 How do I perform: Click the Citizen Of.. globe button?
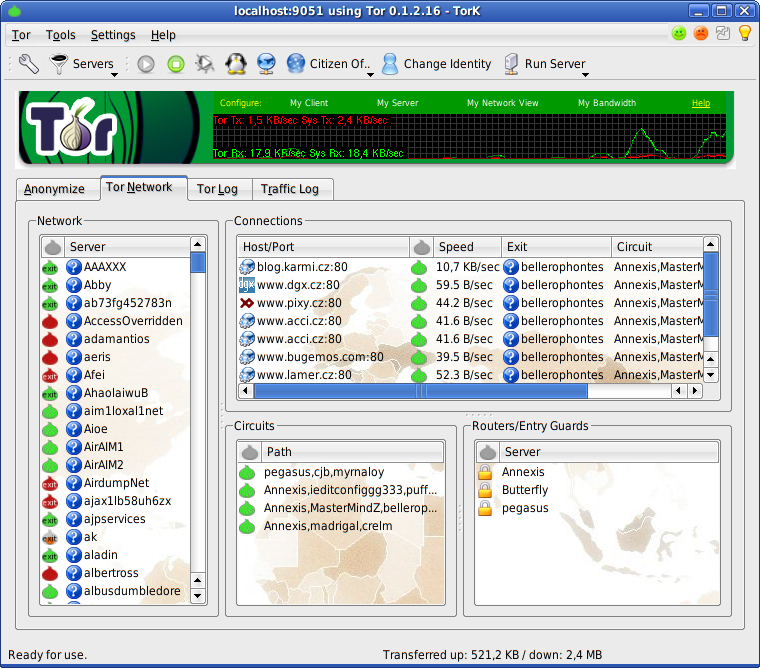pos(328,64)
